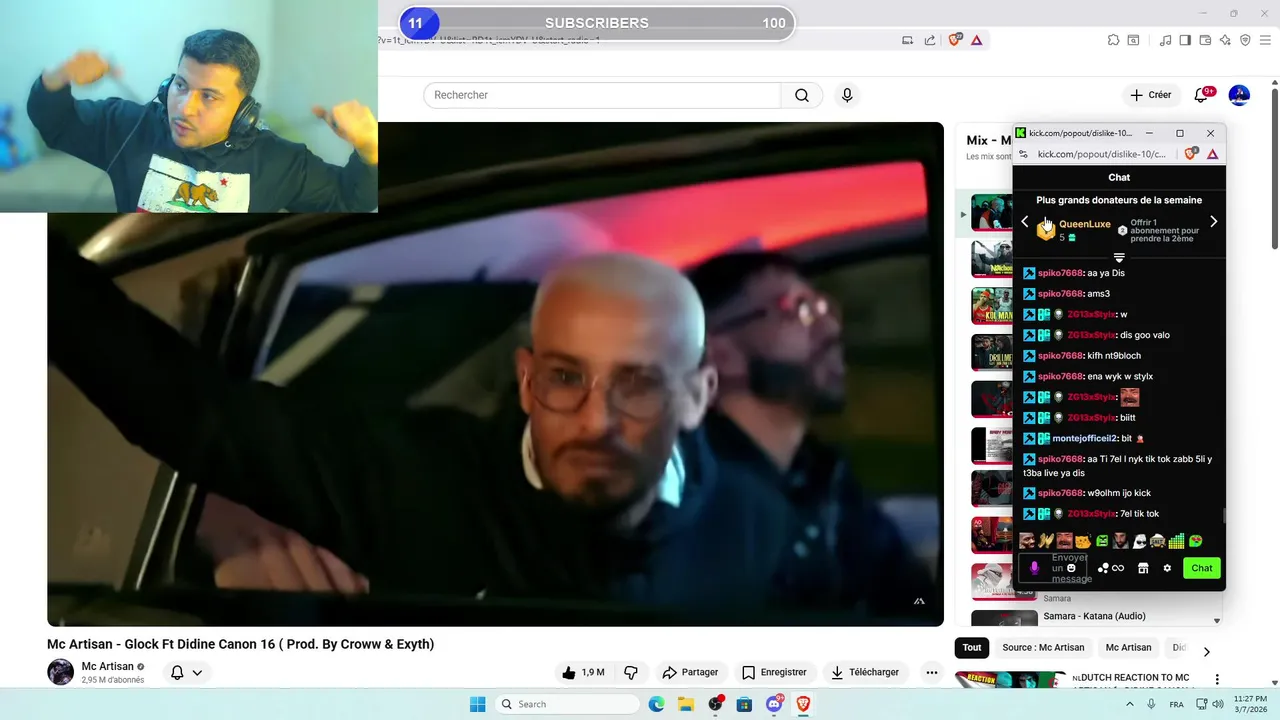Open Kick chat settings gear icon
The image size is (1280, 720).
tap(1167, 568)
